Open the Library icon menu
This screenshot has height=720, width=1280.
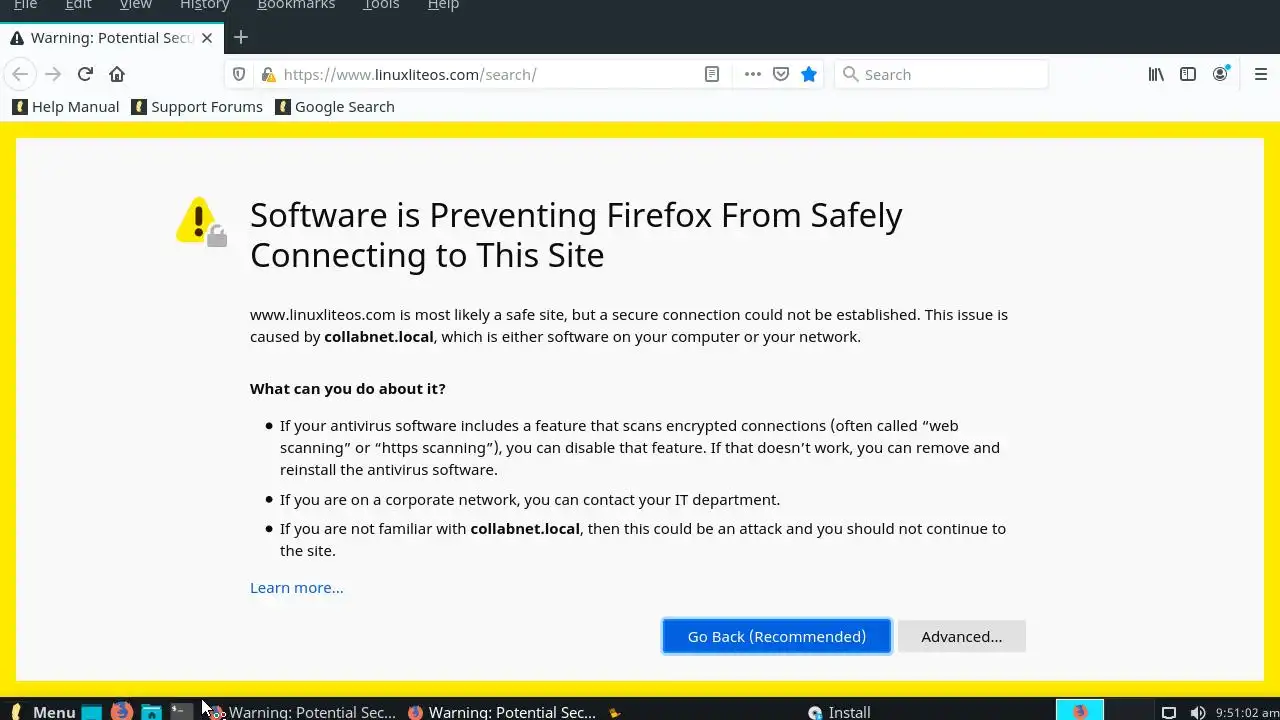[1156, 74]
